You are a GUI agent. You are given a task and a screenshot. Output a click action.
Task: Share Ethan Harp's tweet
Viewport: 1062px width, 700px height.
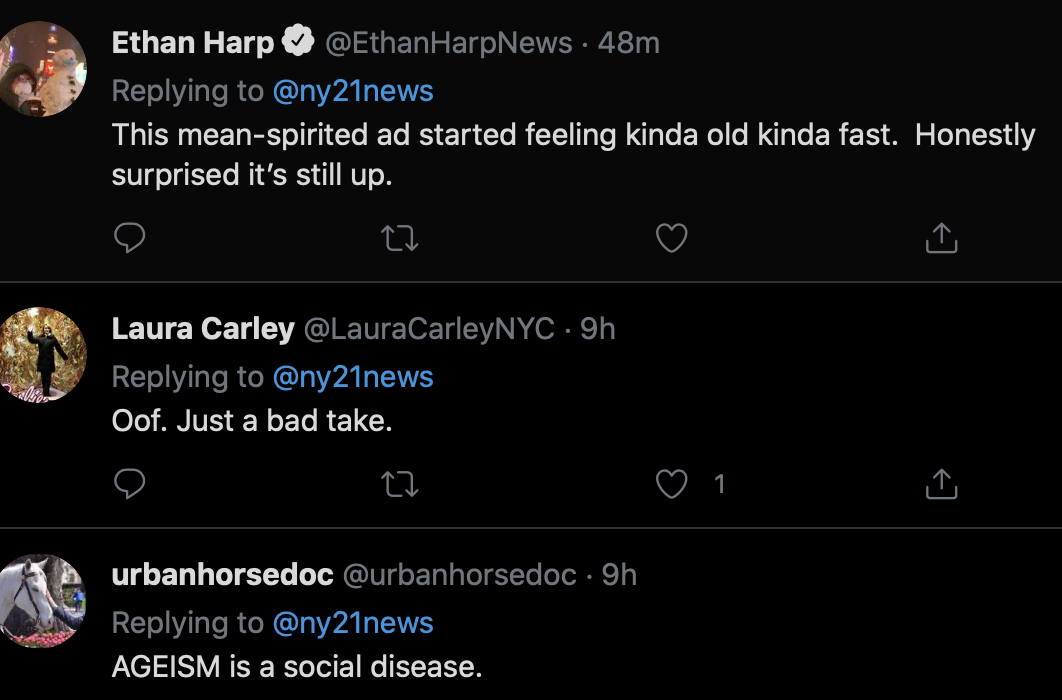(x=941, y=238)
